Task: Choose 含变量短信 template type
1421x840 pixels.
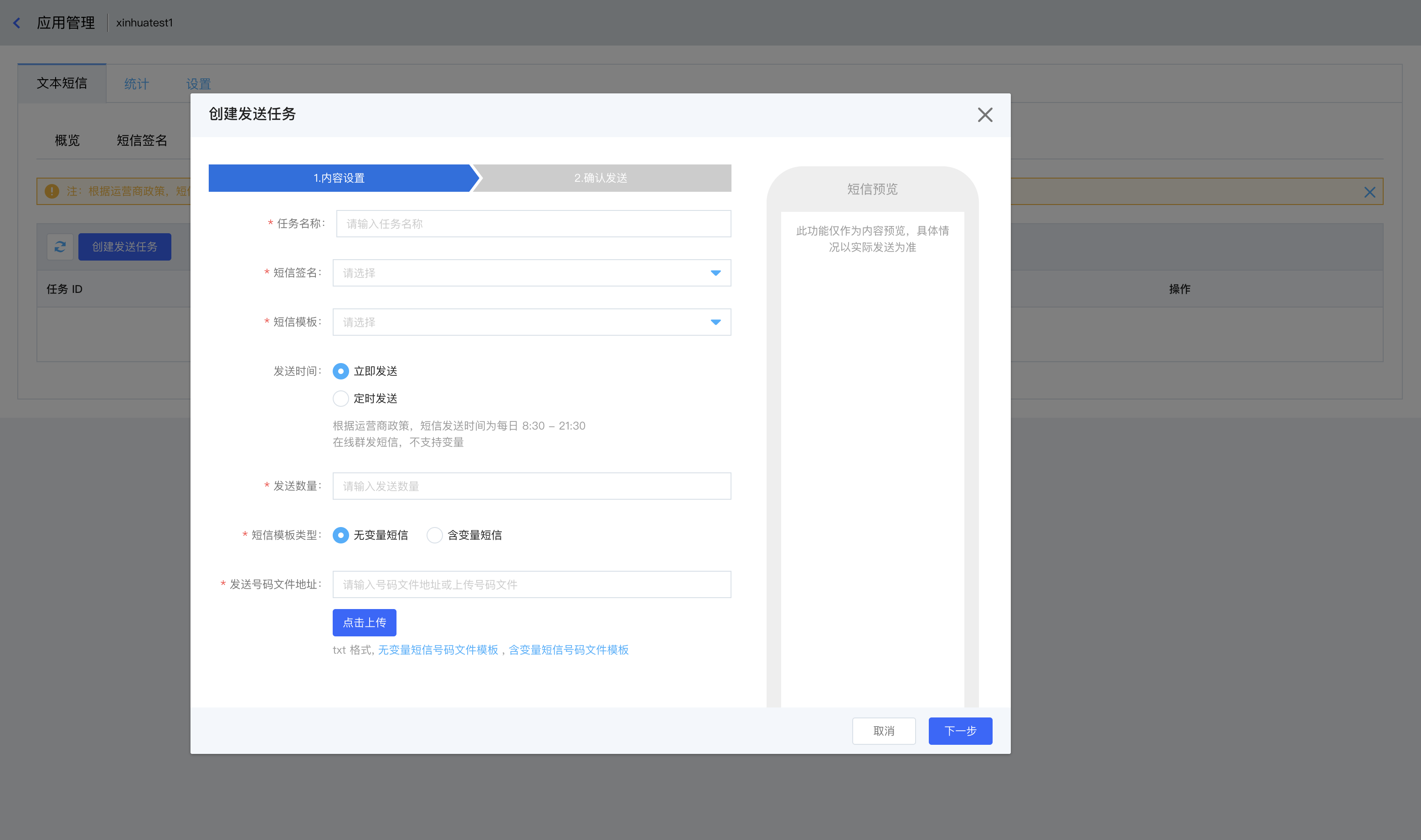Action: pos(434,535)
